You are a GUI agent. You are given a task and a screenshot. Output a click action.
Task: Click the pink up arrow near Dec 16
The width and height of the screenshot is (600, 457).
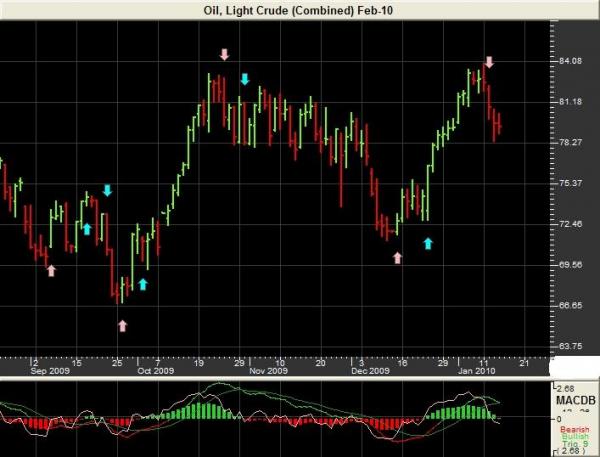pyautogui.click(x=398, y=258)
